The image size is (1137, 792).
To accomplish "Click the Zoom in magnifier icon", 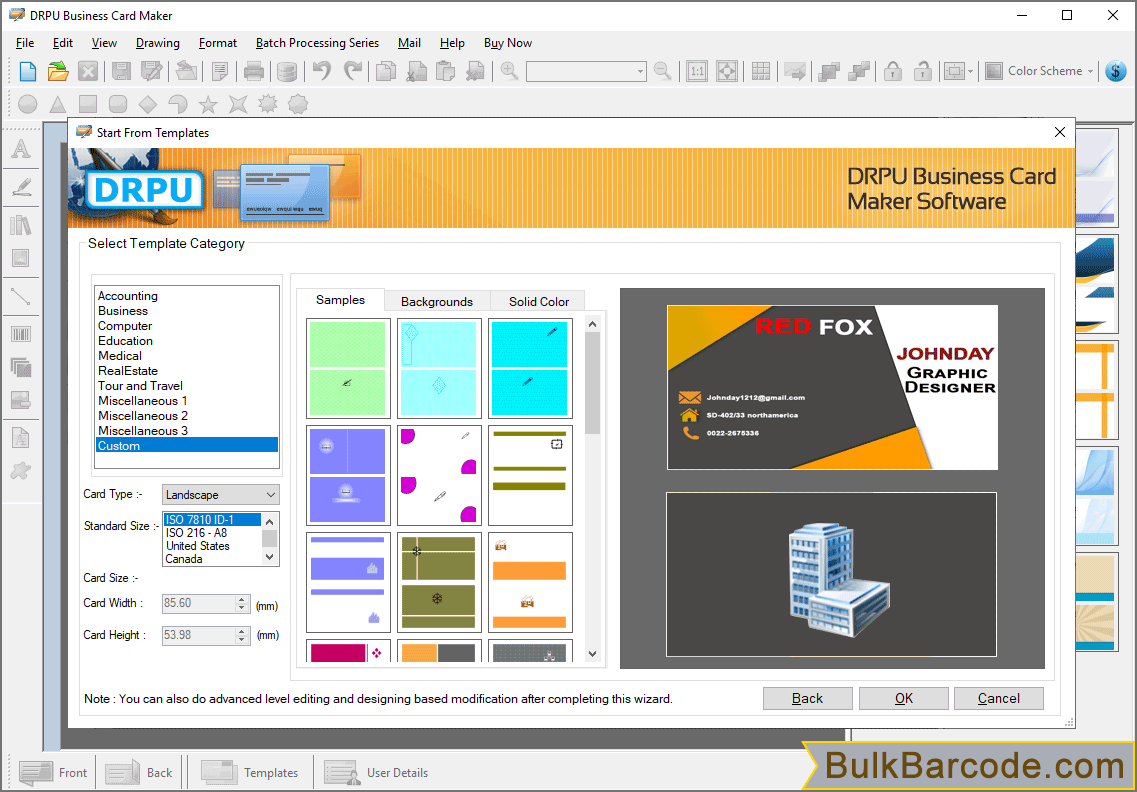I will 509,71.
